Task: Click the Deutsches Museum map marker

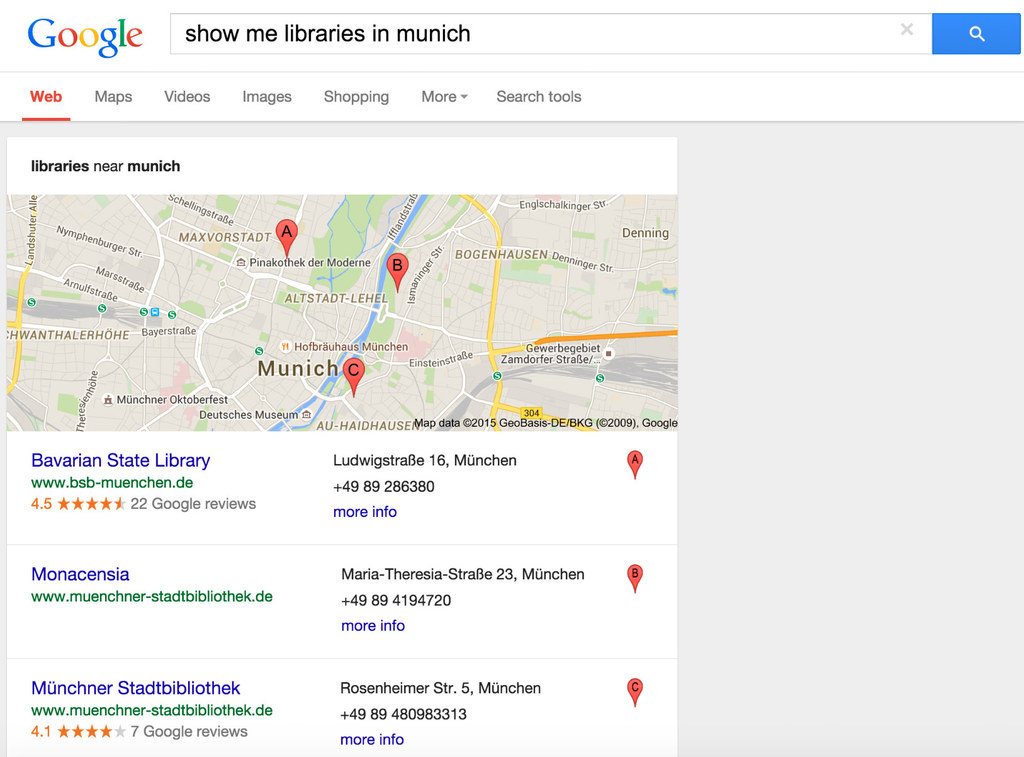Action: click(306, 415)
